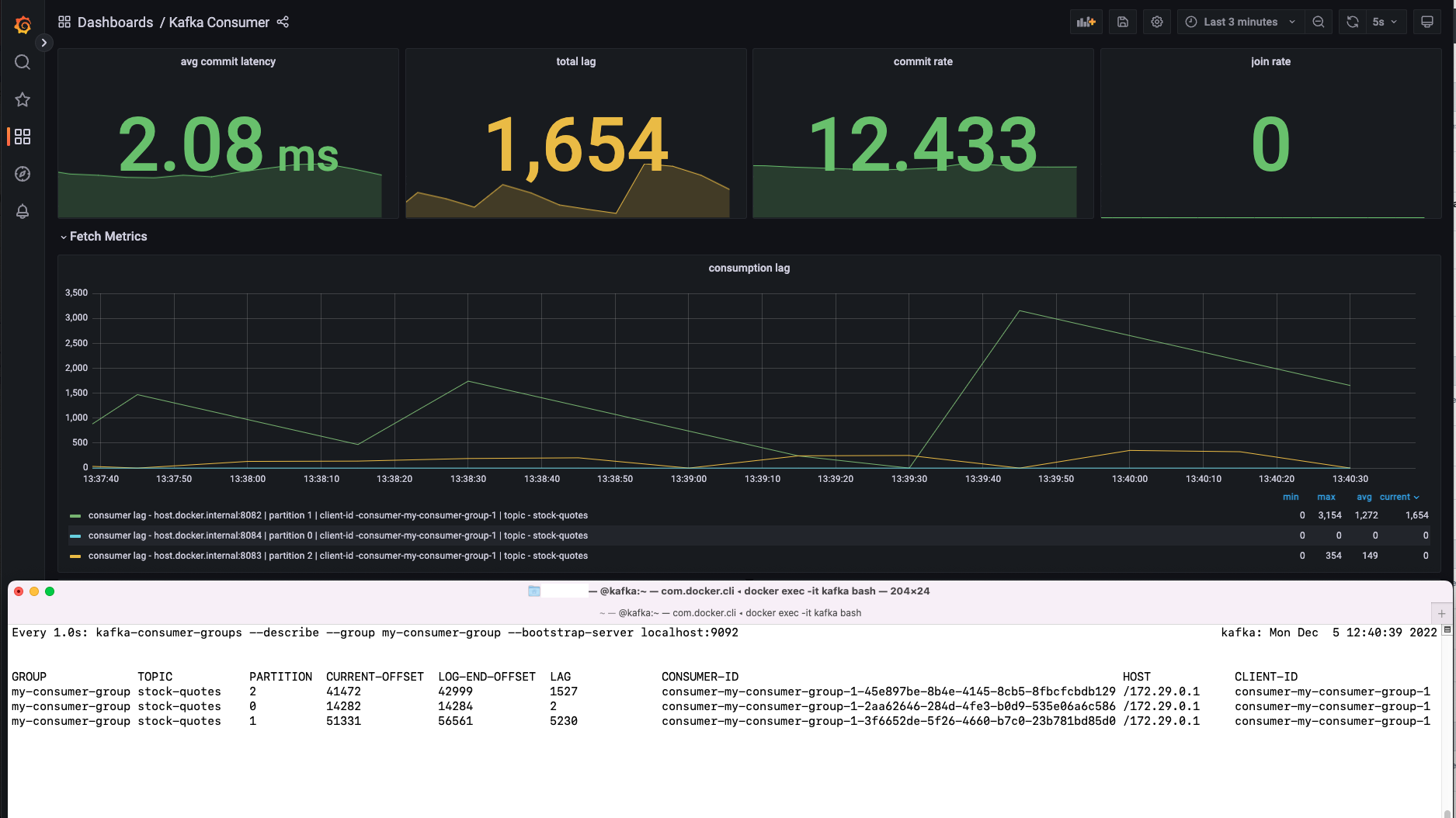Click the 12.433 commit rate value
Screen dimensions: 1456x818
(923, 145)
